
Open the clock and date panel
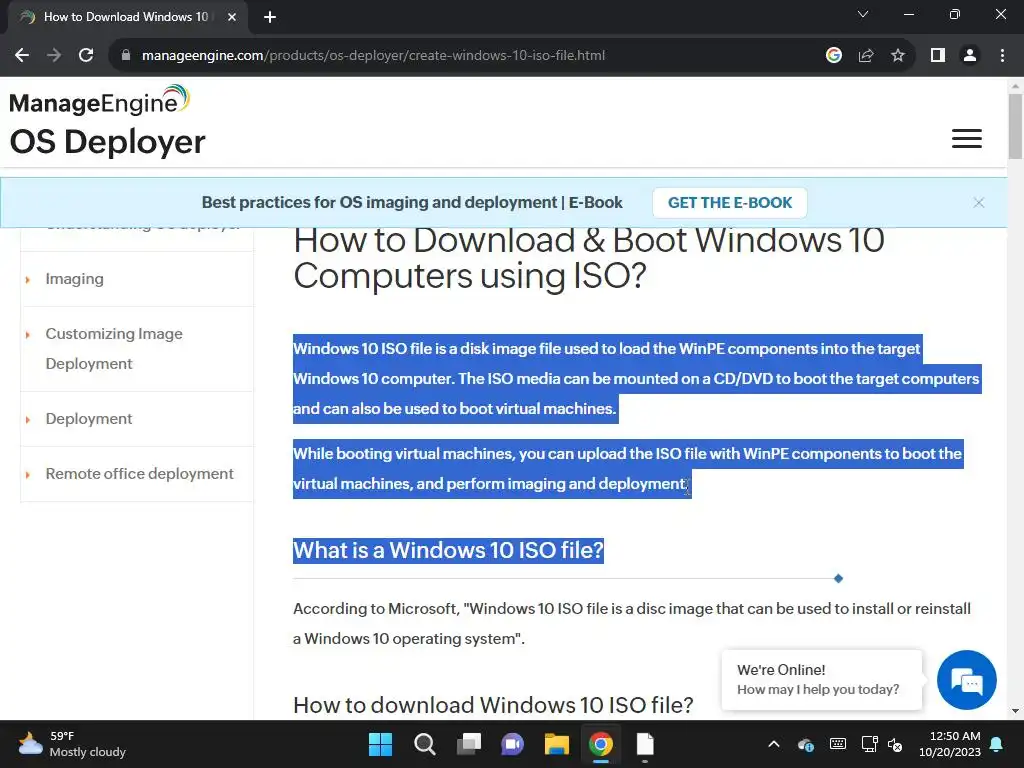tap(950, 744)
